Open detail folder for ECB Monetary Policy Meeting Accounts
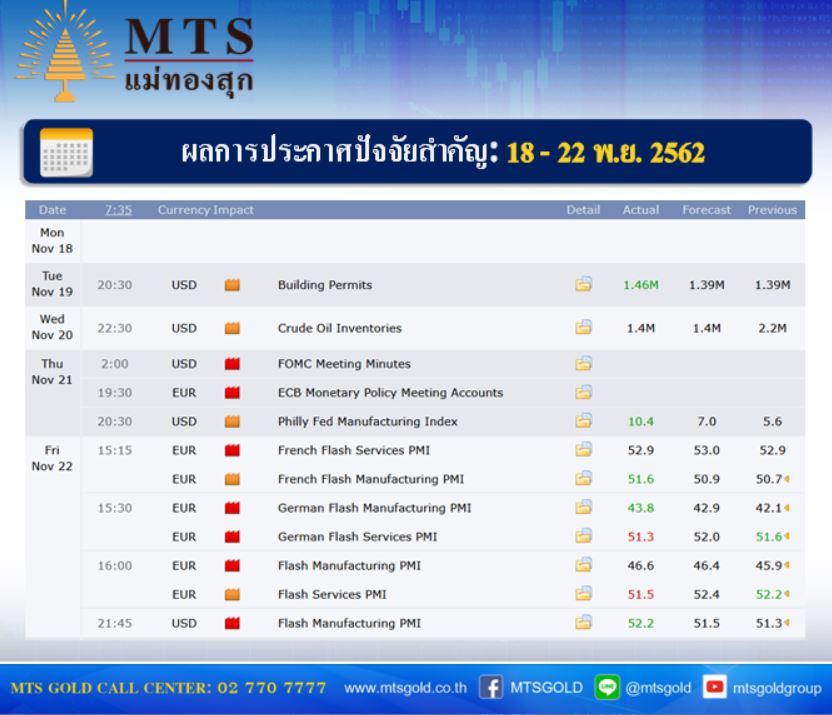Screen dimensions: 832x715 tap(583, 392)
